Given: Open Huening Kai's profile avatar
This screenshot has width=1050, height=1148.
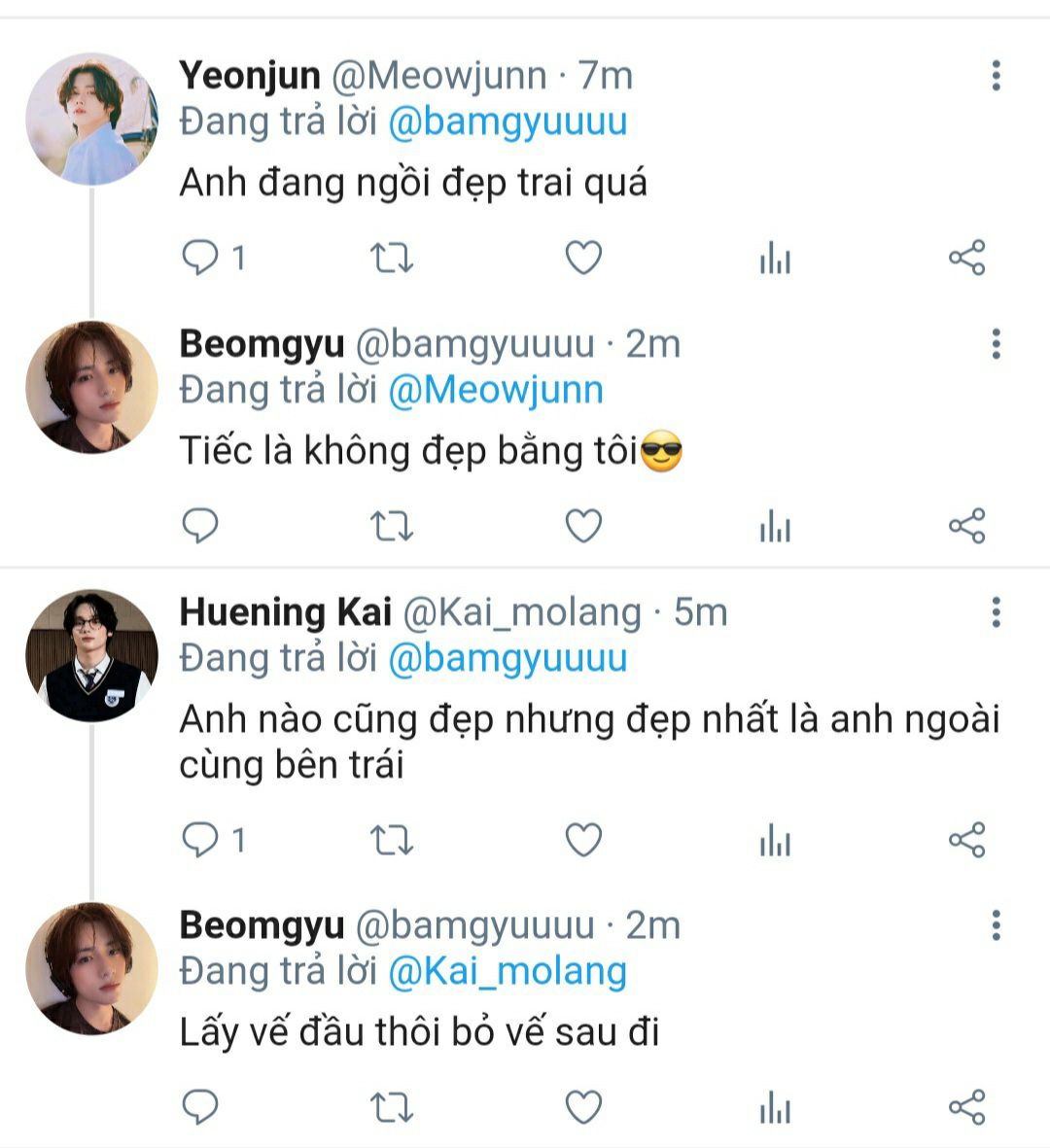Looking at the screenshot, I should 91,655.
